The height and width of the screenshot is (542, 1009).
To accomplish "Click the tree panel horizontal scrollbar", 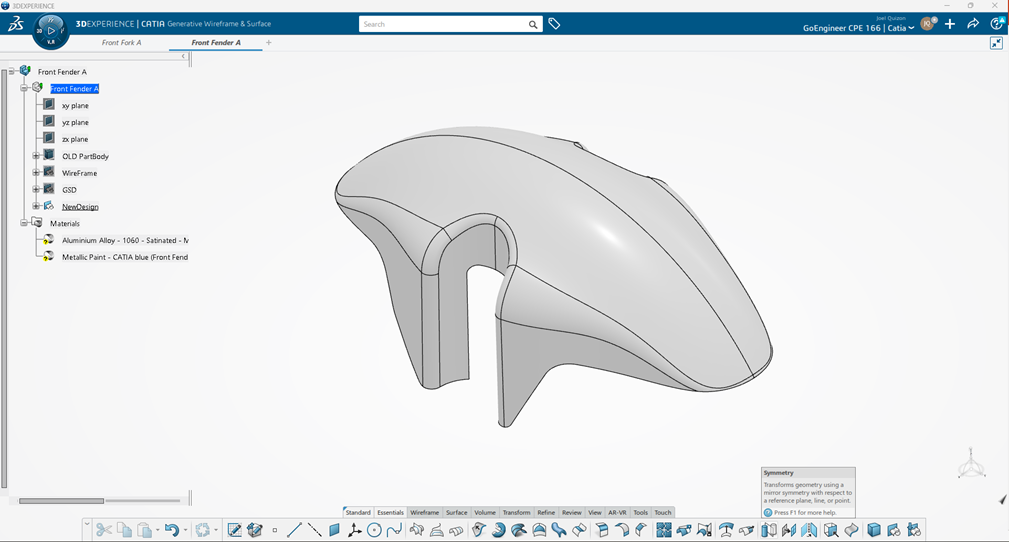I will 61,500.
